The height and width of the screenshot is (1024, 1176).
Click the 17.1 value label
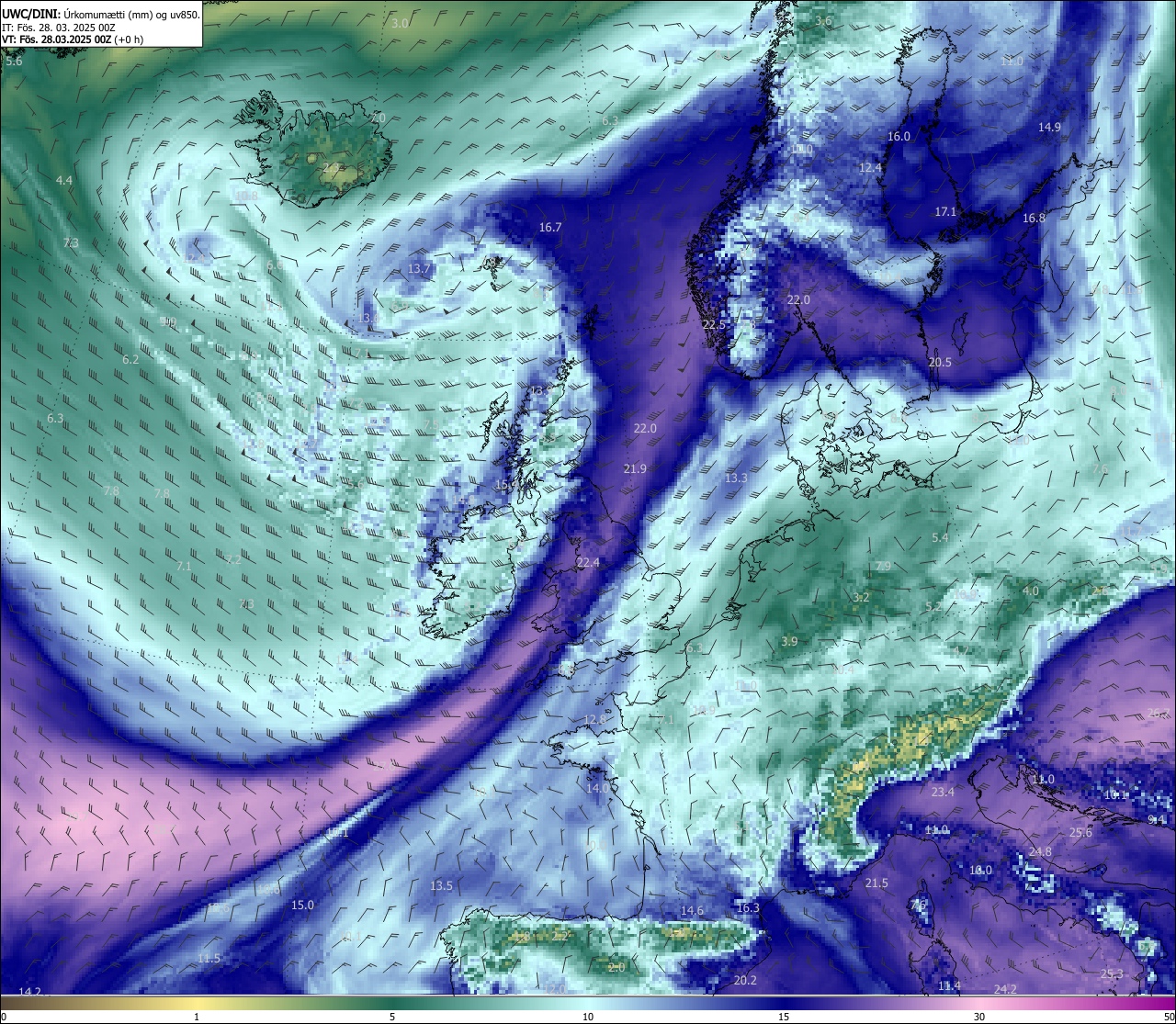pyautogui.click(x=945, y=211)
